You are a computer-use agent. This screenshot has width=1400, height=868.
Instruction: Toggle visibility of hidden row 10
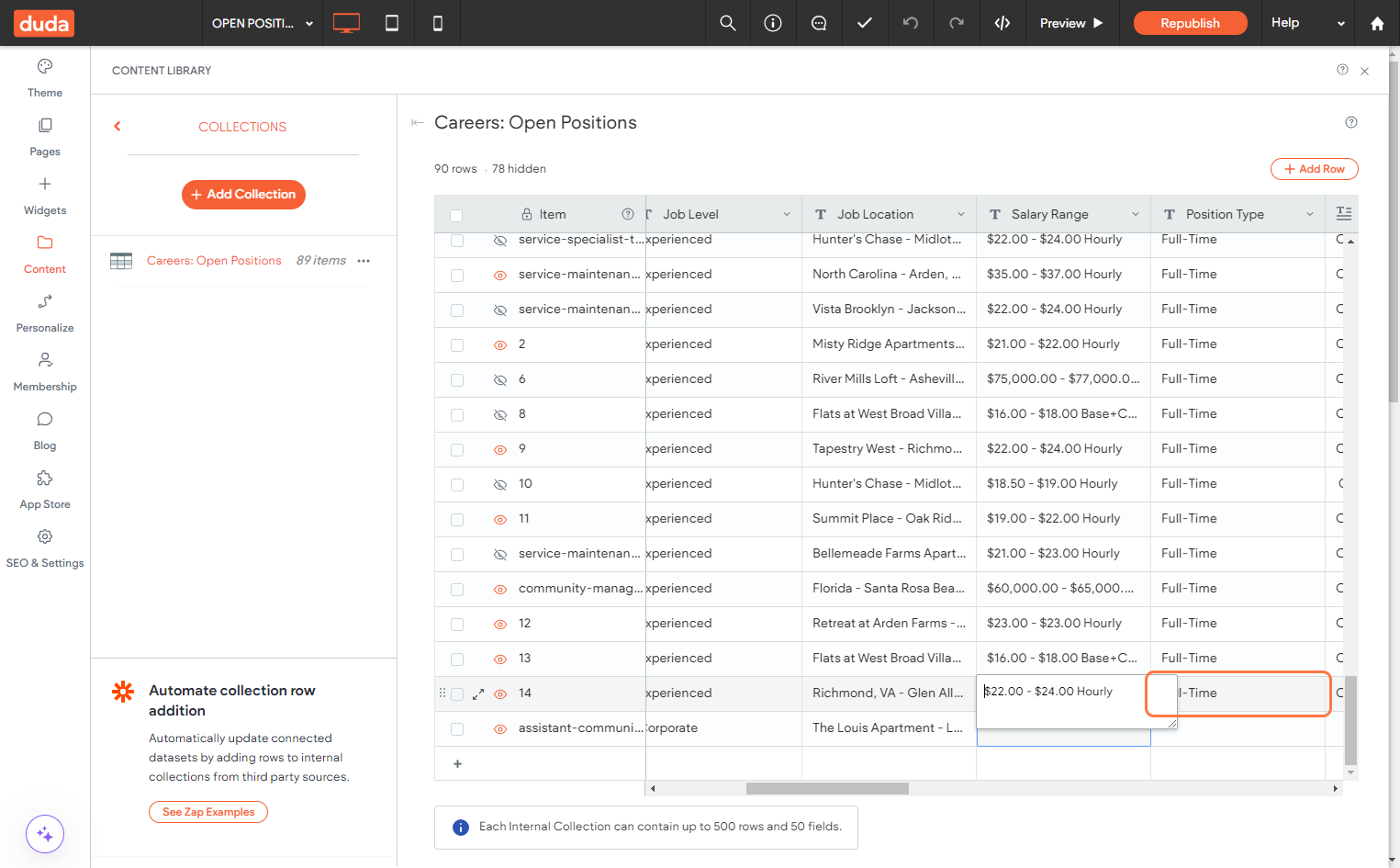[500, 484]
